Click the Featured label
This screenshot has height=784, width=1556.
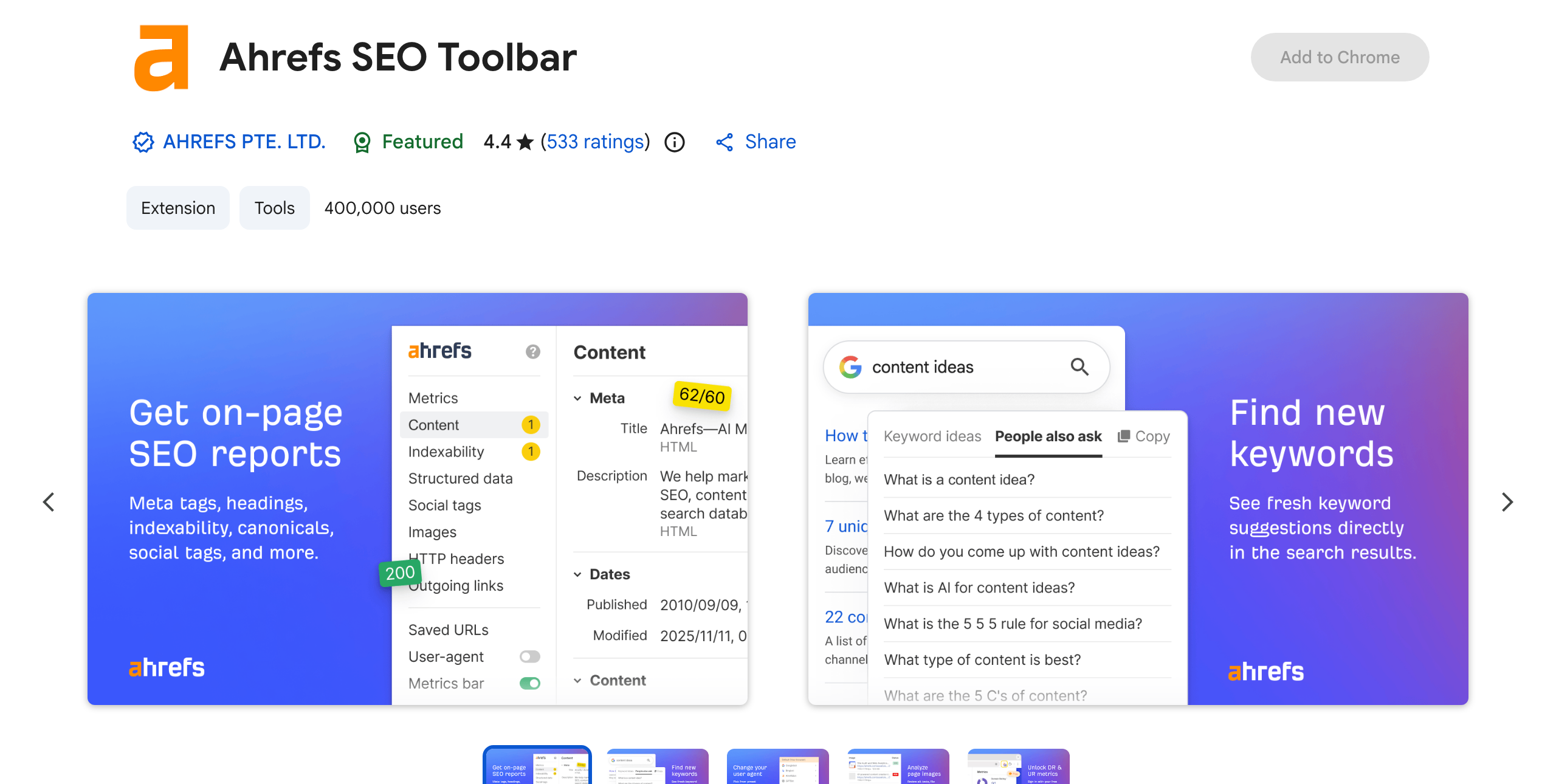pyautogui.click(x=422, y=142)
